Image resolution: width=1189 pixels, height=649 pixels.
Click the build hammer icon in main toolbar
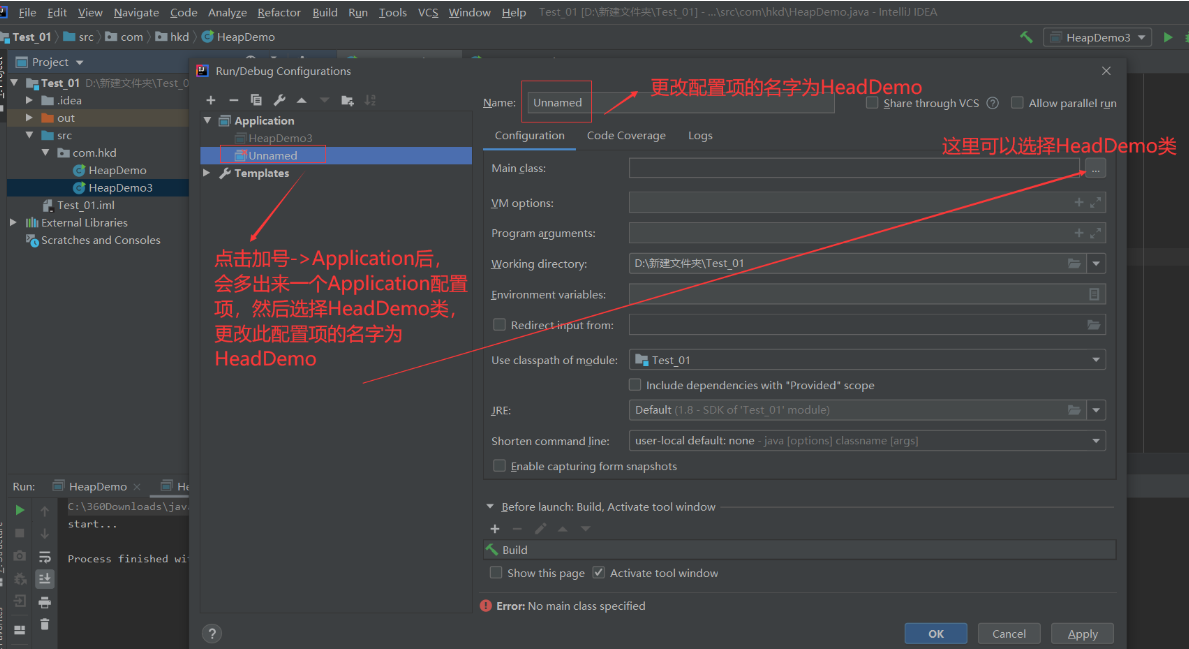tap(1026, 37)
